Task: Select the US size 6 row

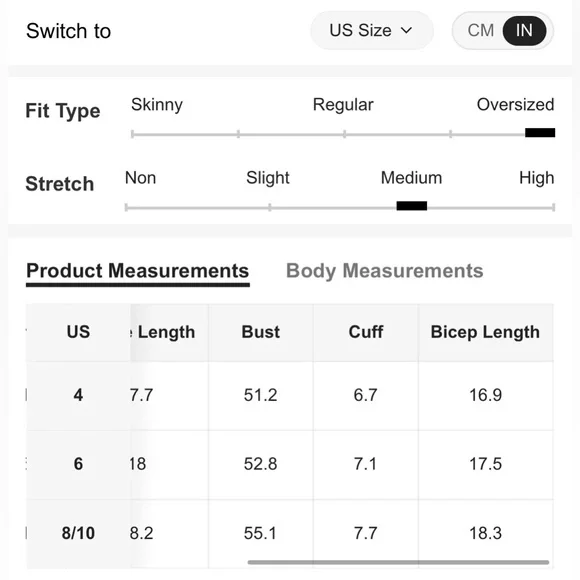Action: pyautogui.click(x=290, y=464)
